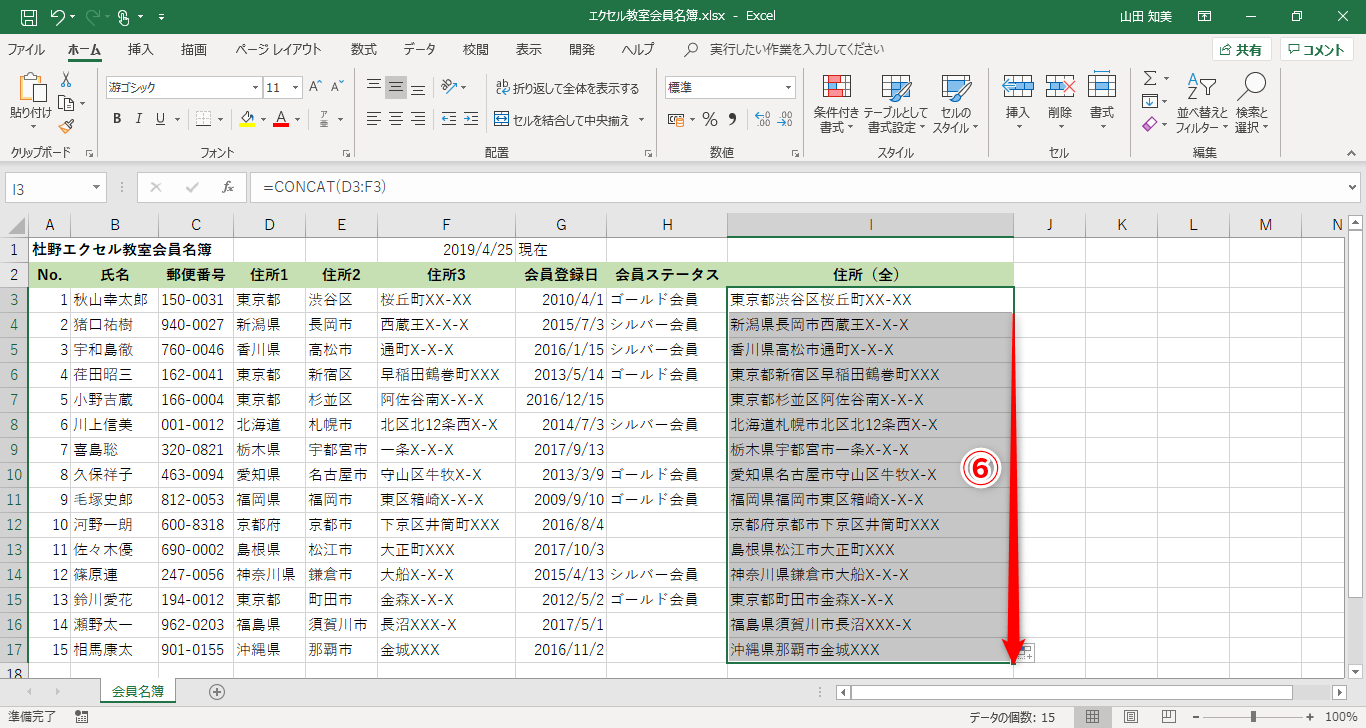Apply percent style formatting
Viewport: 1366px width, 728px height.
[709, 120]
